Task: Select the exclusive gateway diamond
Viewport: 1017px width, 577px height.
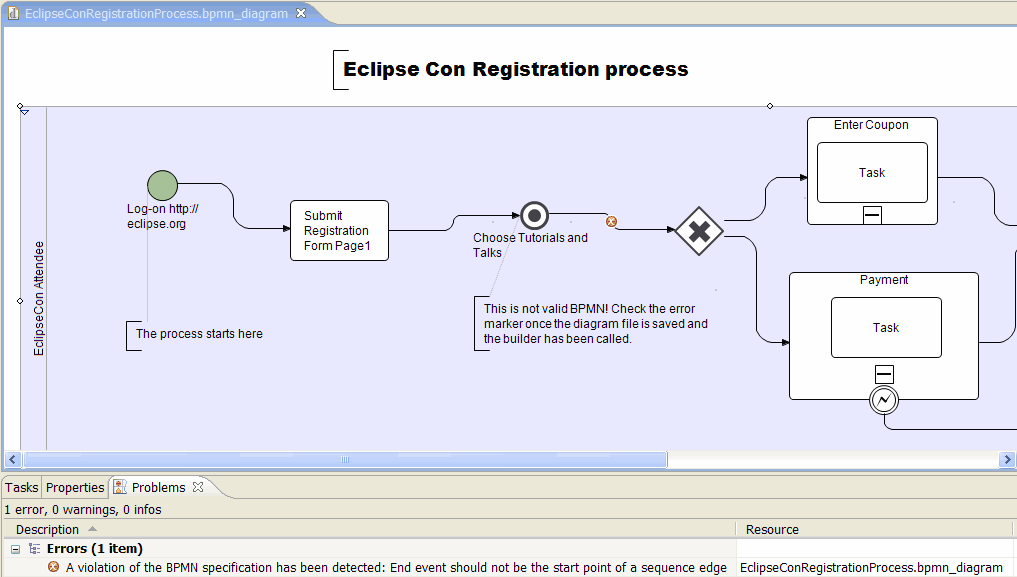Action: pos(699,231)
